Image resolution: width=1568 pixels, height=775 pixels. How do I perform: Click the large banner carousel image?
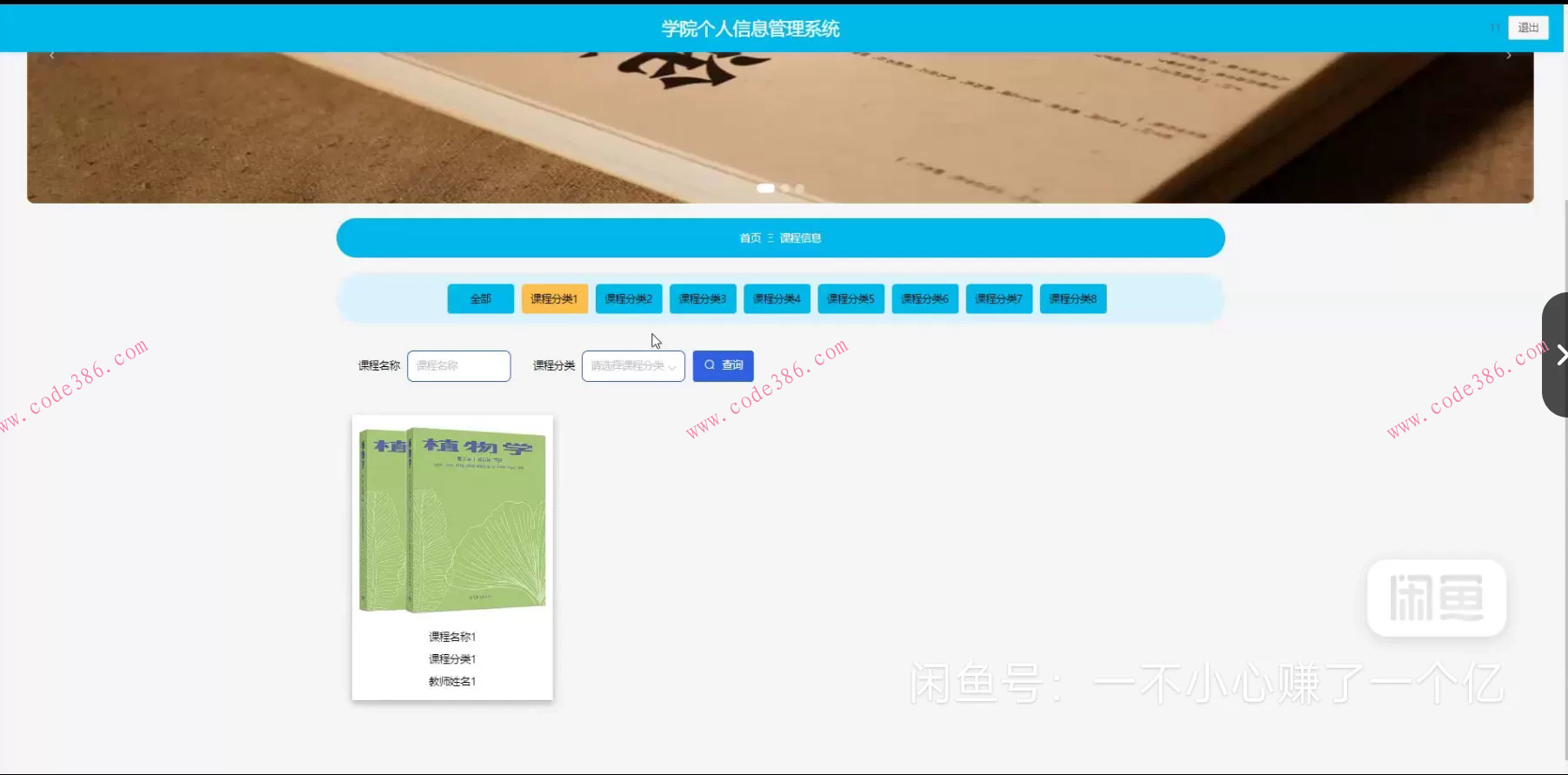[780, 127]
